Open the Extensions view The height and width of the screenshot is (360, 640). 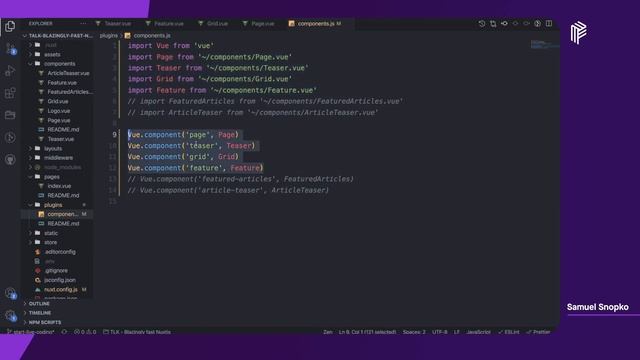pos(10,93)
